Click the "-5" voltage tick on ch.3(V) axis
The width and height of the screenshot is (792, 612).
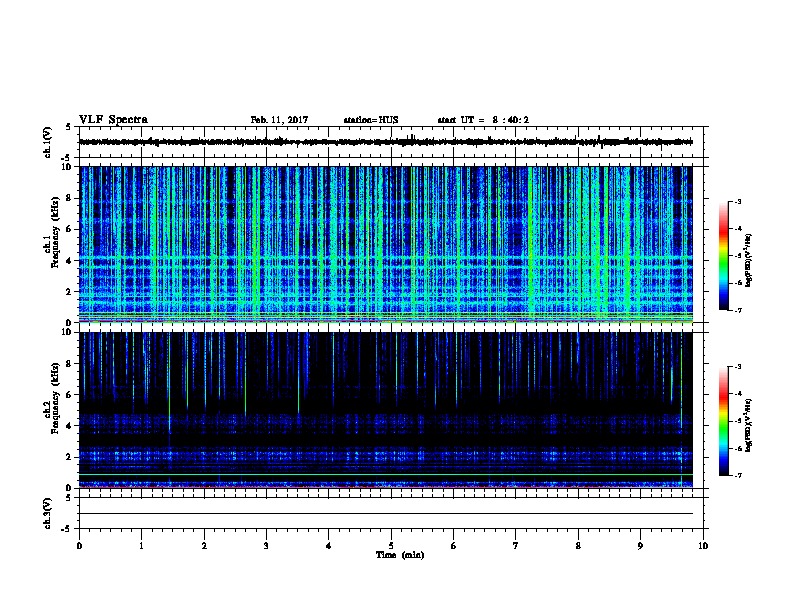point(65,529)
